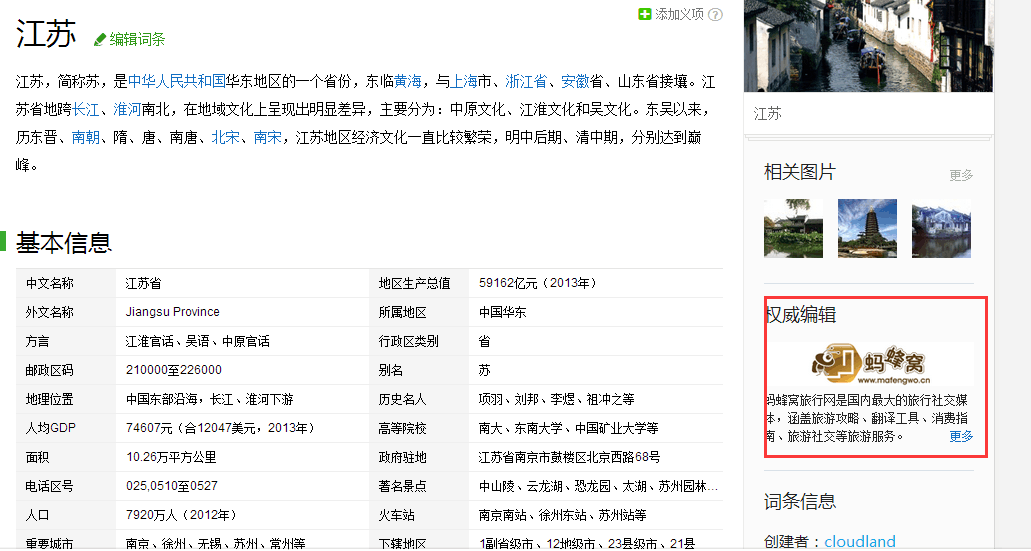Open the pagoda related image thumbnail
The width and height of the screenshot is (1031, 551).
click(867, 228)
